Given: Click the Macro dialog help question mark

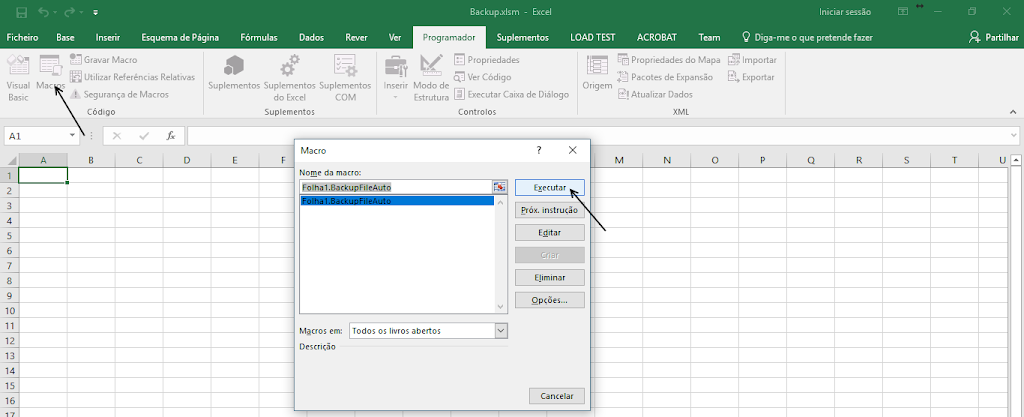Looking at the screenshot, I should tap(539, 150).
